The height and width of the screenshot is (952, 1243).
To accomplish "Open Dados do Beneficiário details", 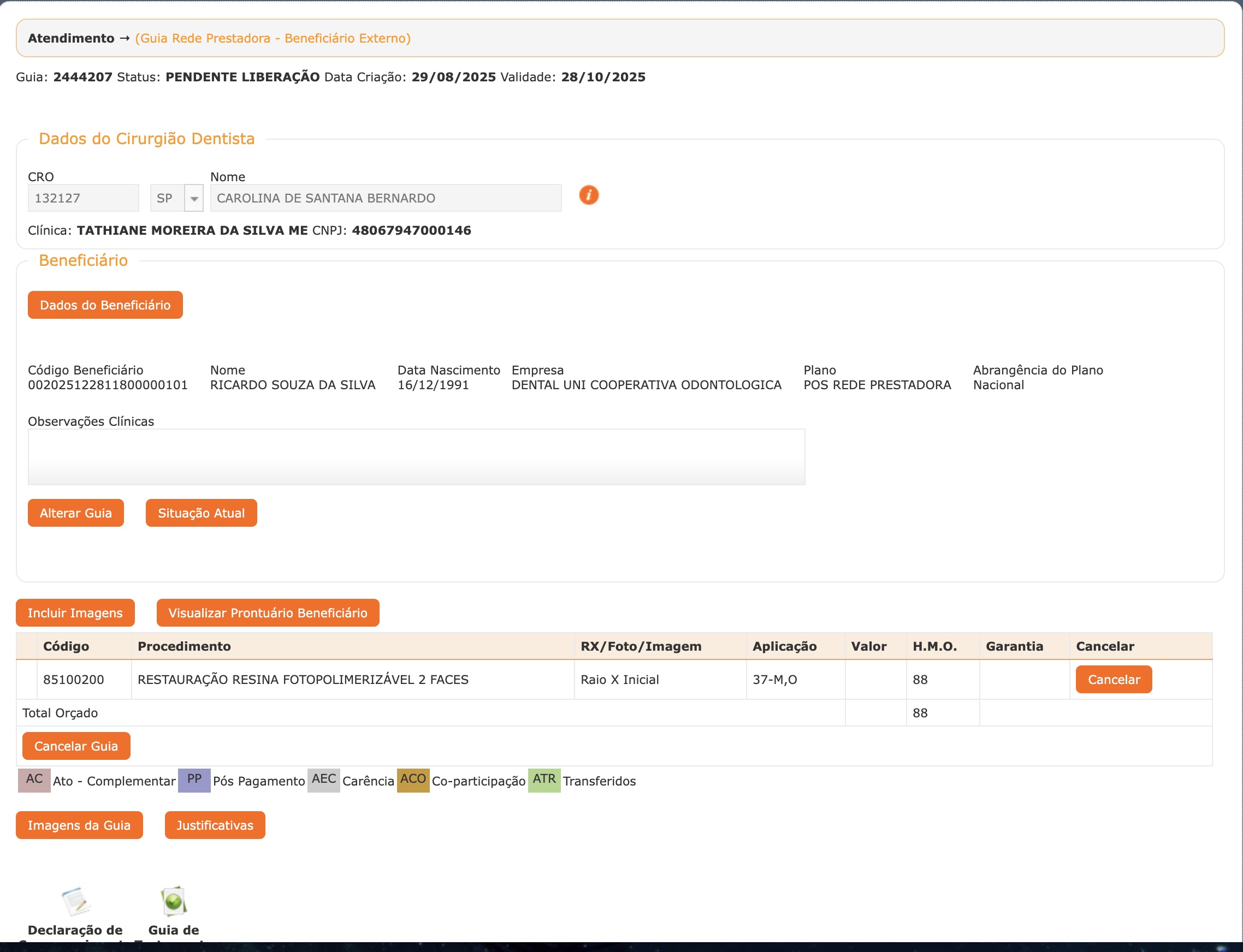I will [x=105, y=305].
